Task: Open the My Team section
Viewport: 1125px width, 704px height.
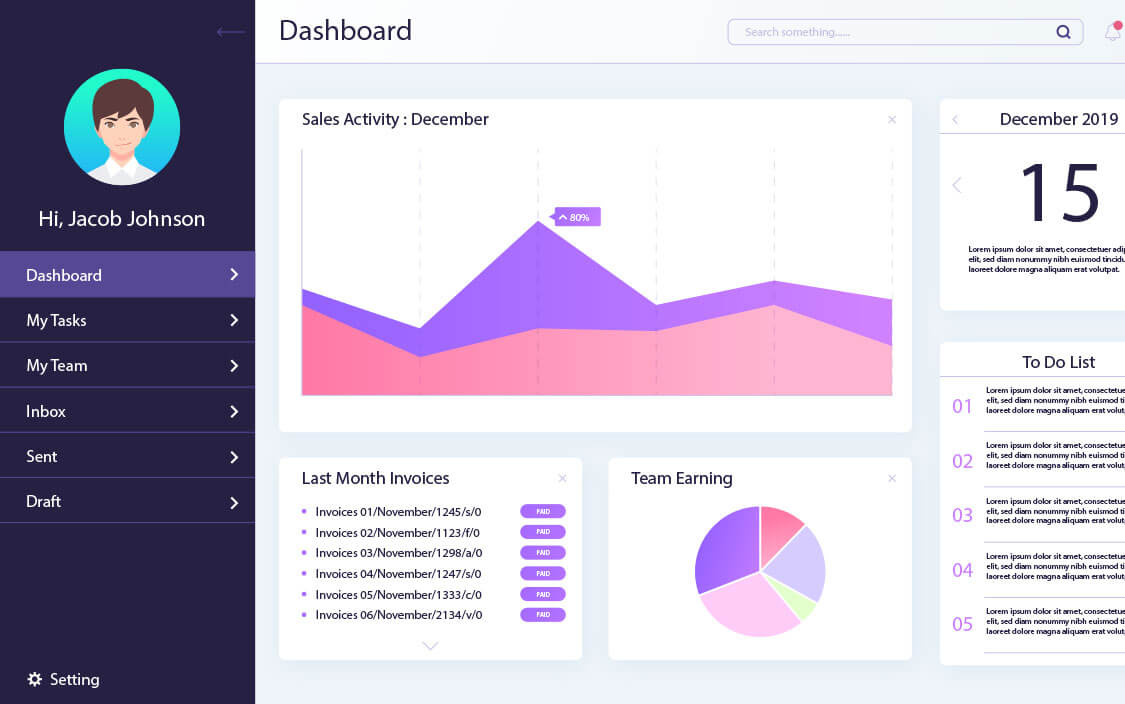Action: (x=57, y=365)
